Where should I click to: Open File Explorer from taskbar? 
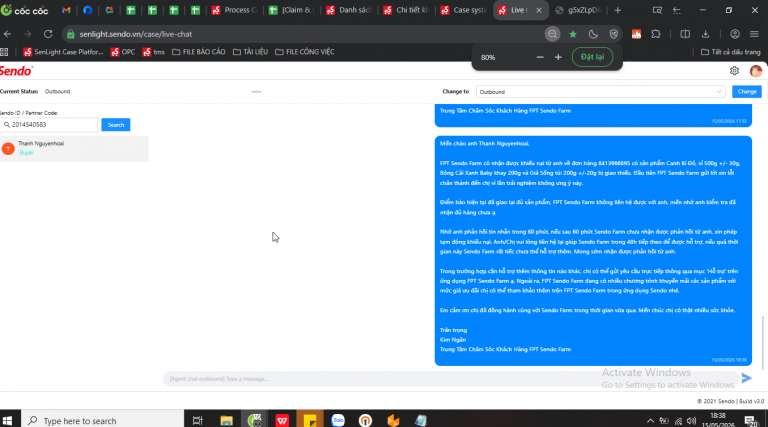pos(226,420)
